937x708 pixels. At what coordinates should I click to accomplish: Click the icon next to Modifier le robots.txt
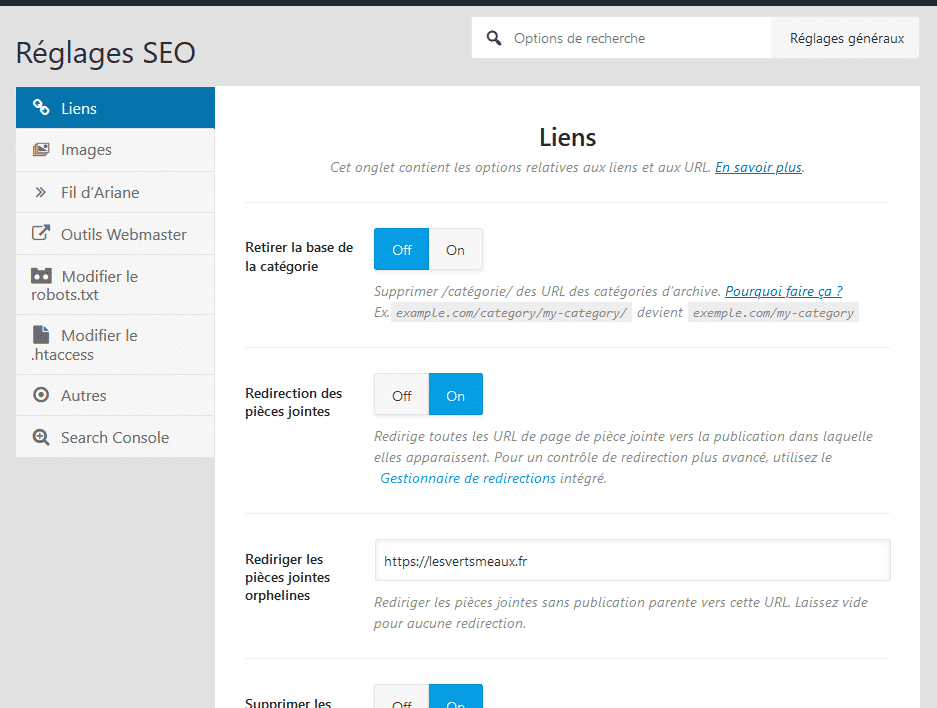pos(41,276)
